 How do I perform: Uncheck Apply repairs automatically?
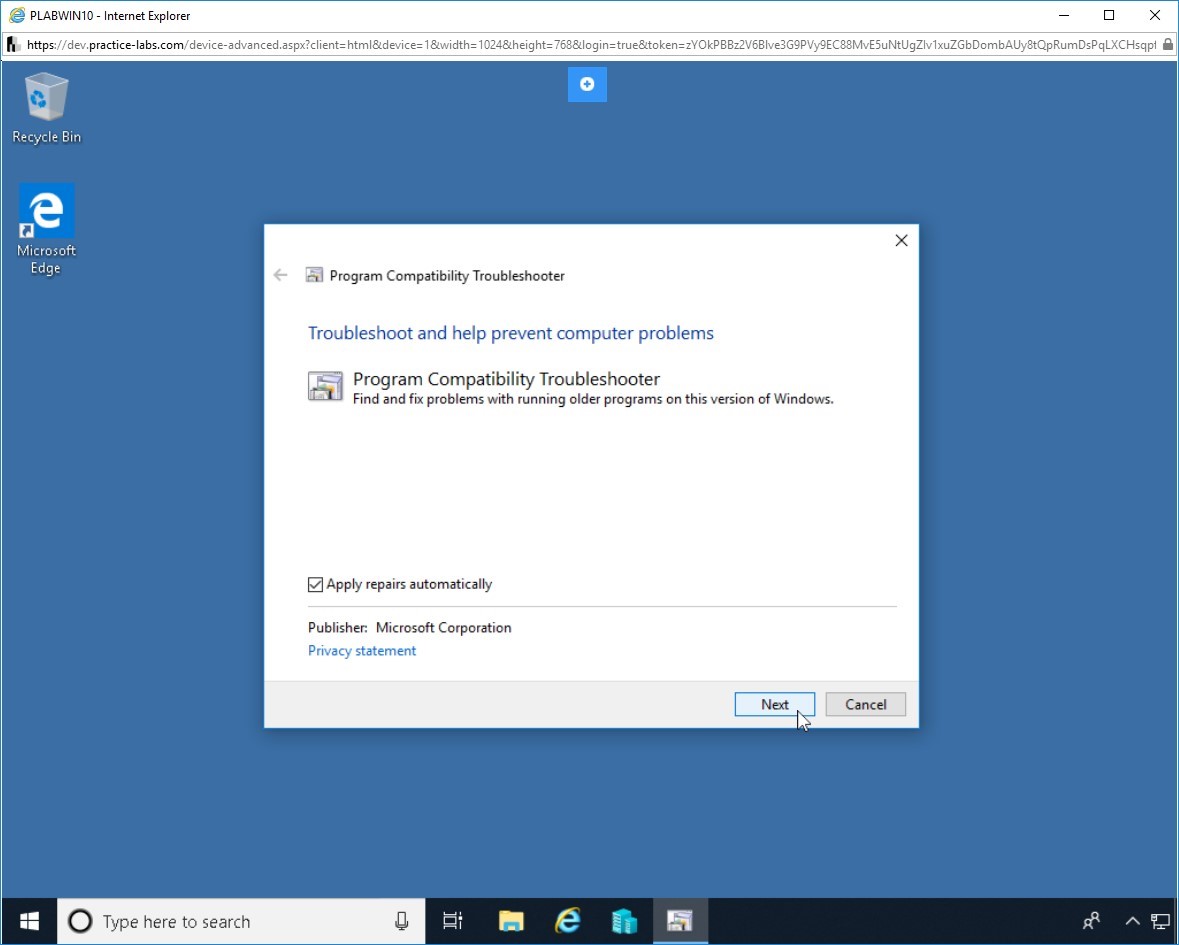tap(315, 584)
